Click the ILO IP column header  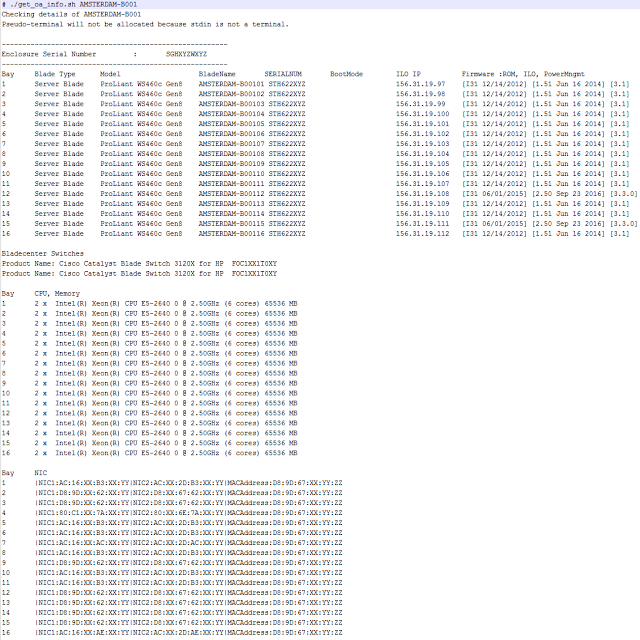click(408, 75)
